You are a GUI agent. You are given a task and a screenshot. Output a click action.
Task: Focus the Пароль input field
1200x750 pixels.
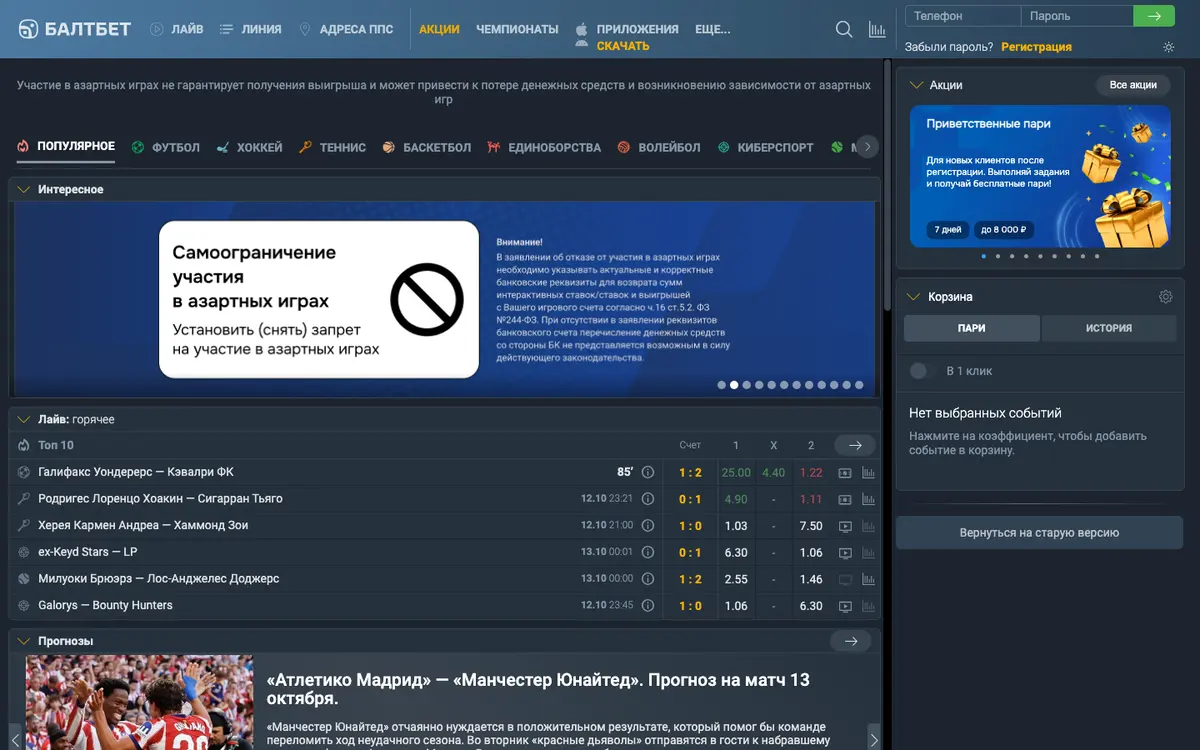tap(1078, 16)
